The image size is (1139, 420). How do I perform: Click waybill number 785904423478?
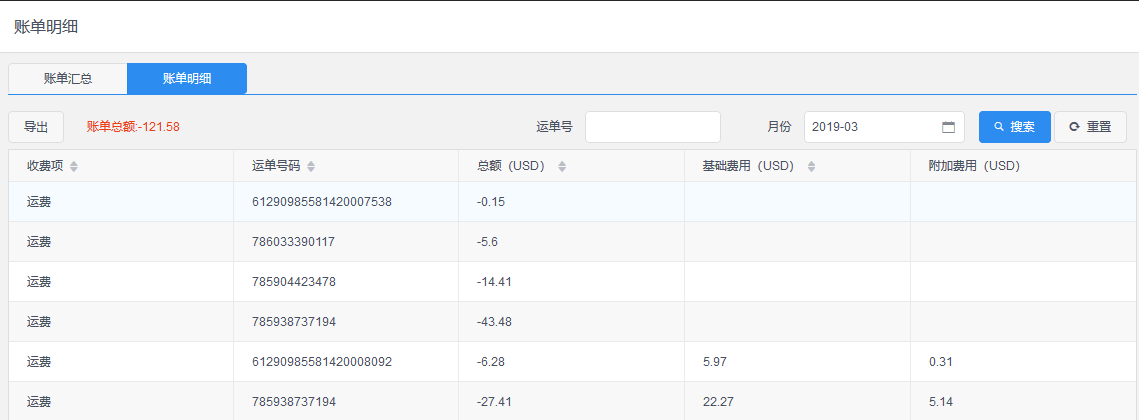(x=293, y=282)
